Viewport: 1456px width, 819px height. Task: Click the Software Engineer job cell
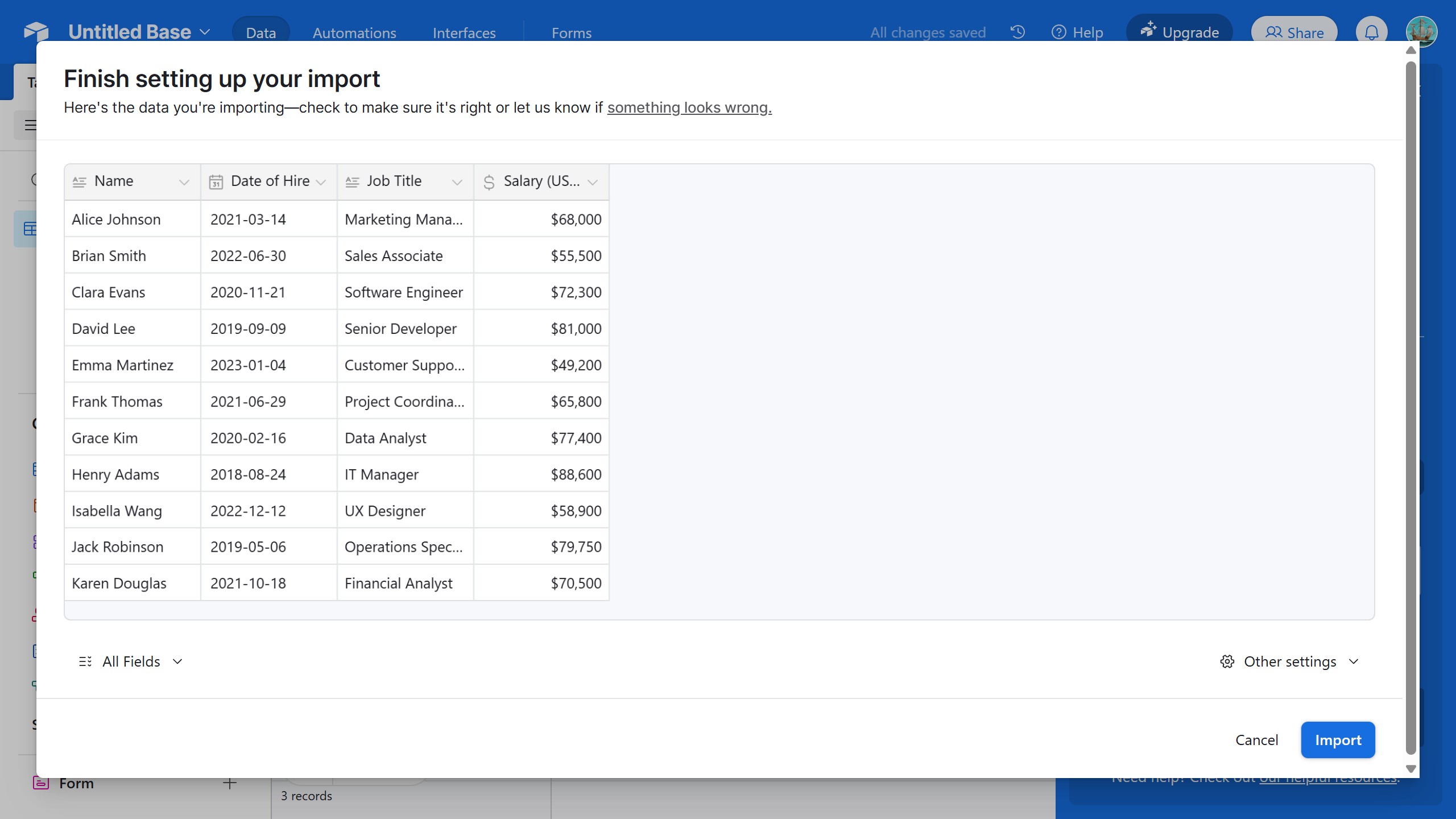click(x=406, y=292)
